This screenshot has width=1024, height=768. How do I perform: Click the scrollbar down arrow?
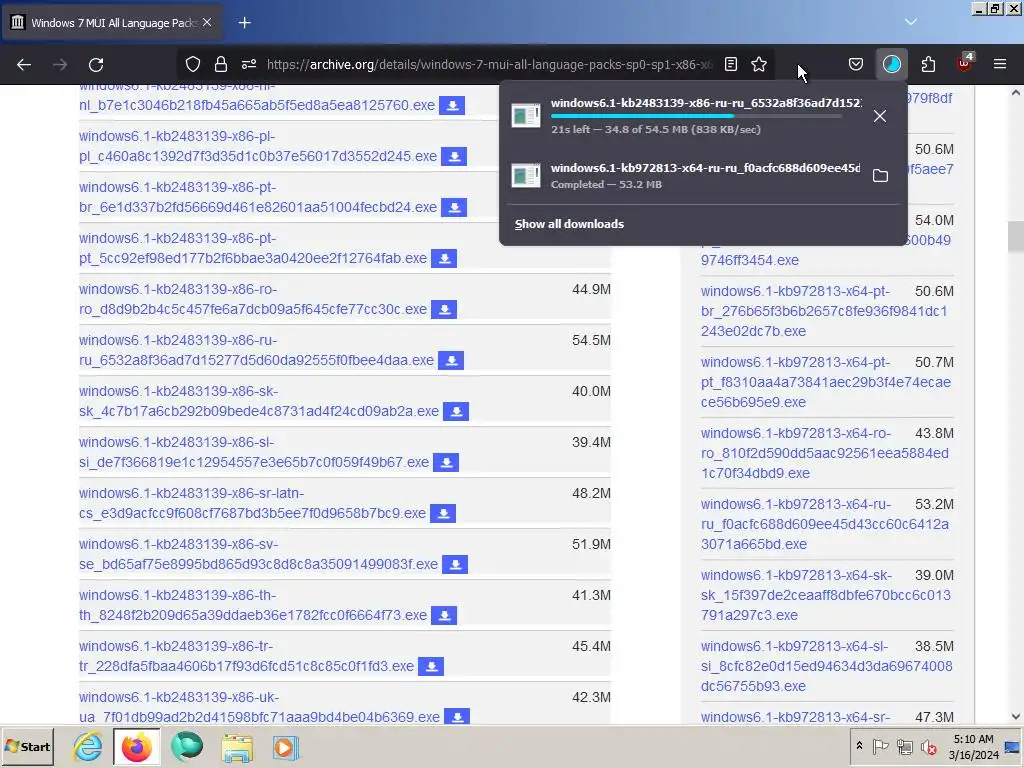click(x=1016, y=716)
